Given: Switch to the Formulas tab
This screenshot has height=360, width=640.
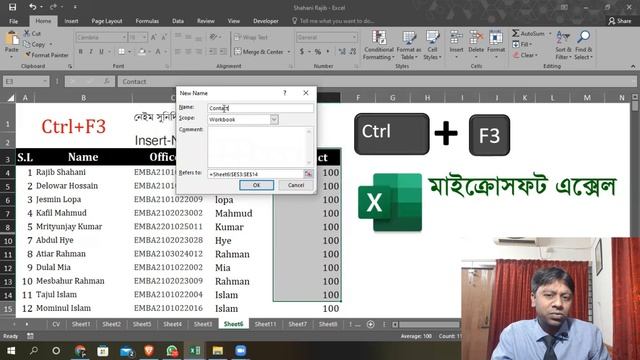Looking at the screenshot, I should tap(147, 21).
